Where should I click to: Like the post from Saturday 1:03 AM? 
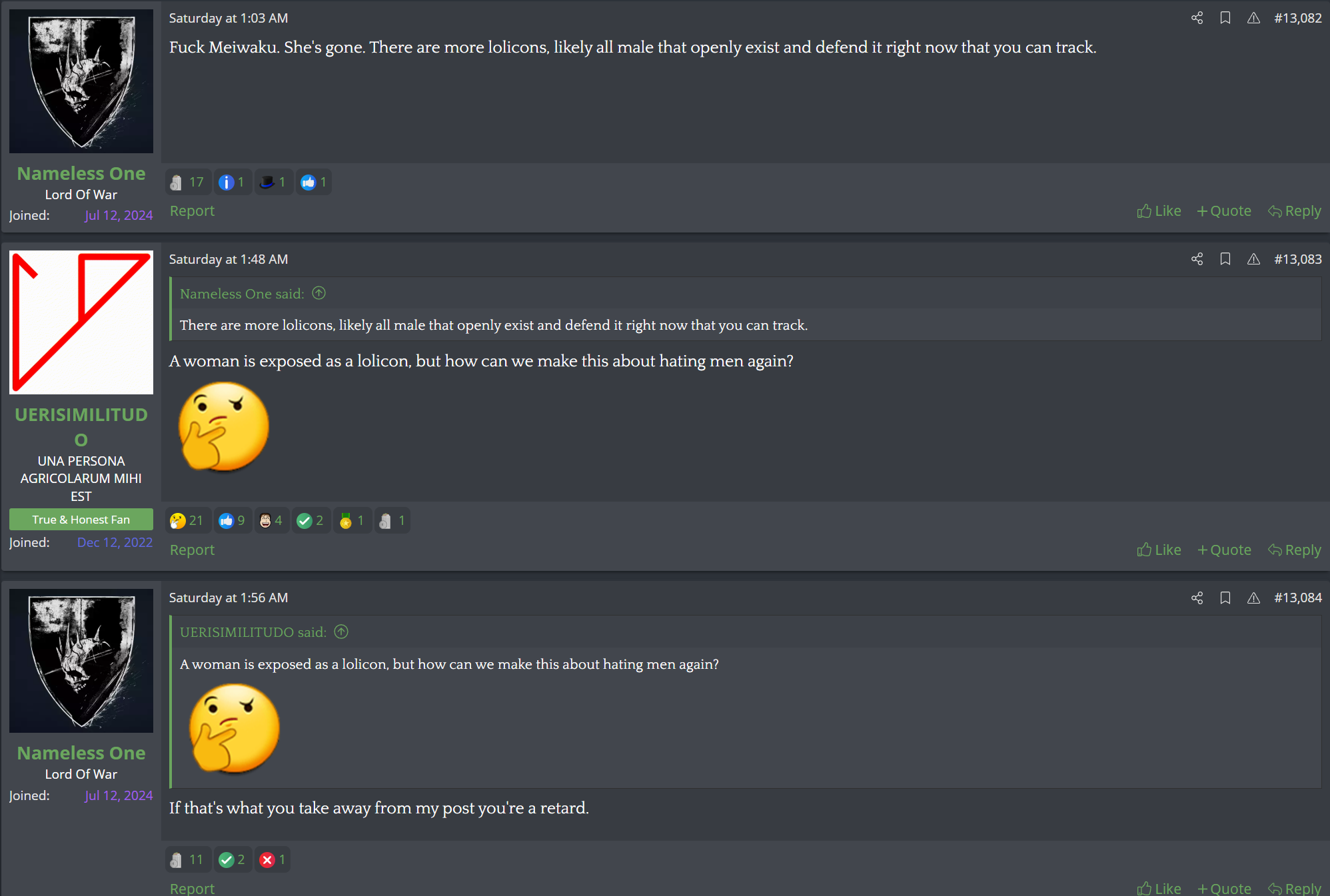pos(1159,211)
